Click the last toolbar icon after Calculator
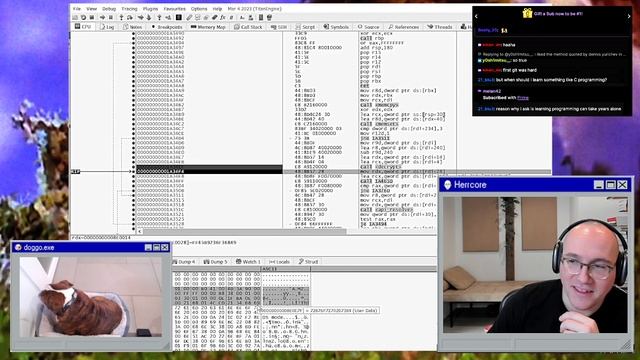 269,18
